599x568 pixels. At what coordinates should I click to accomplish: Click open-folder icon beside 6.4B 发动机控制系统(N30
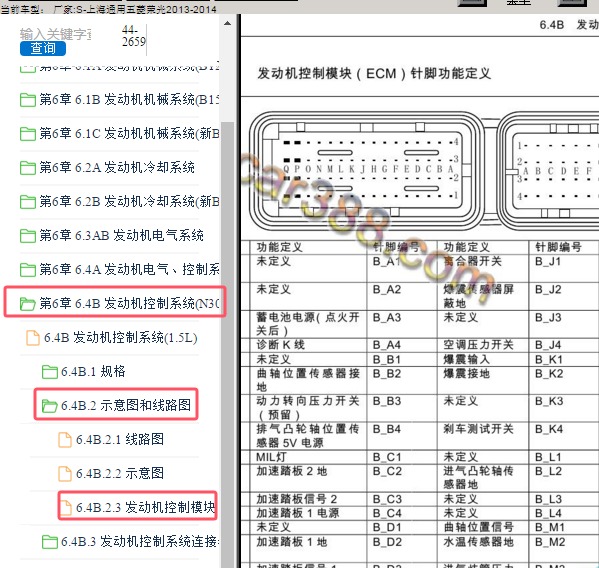[28, 304]
